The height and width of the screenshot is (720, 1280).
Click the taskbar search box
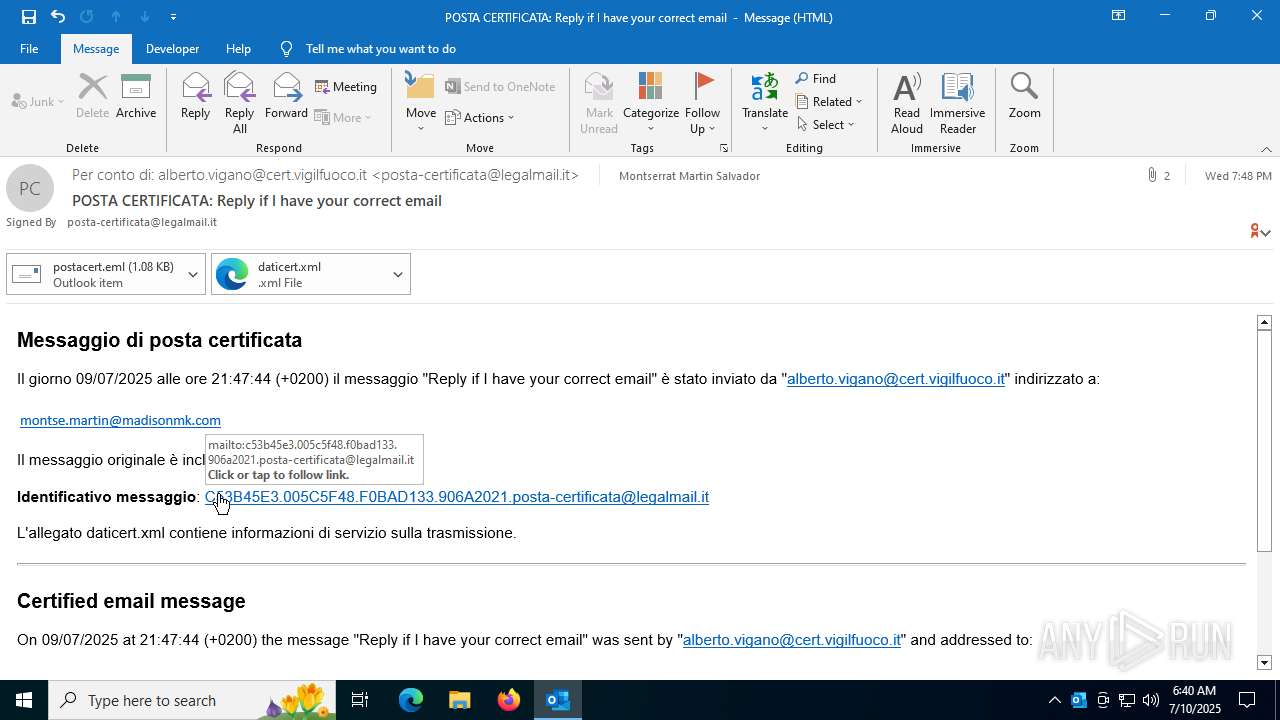(192, 700)
